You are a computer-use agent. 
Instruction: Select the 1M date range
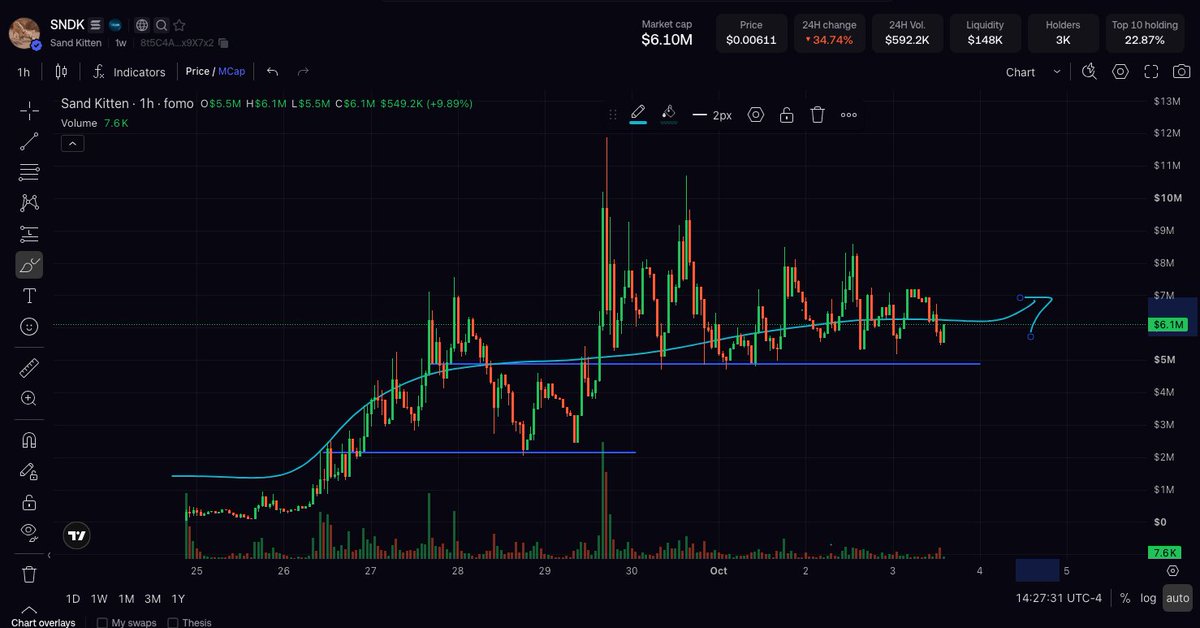126,599
